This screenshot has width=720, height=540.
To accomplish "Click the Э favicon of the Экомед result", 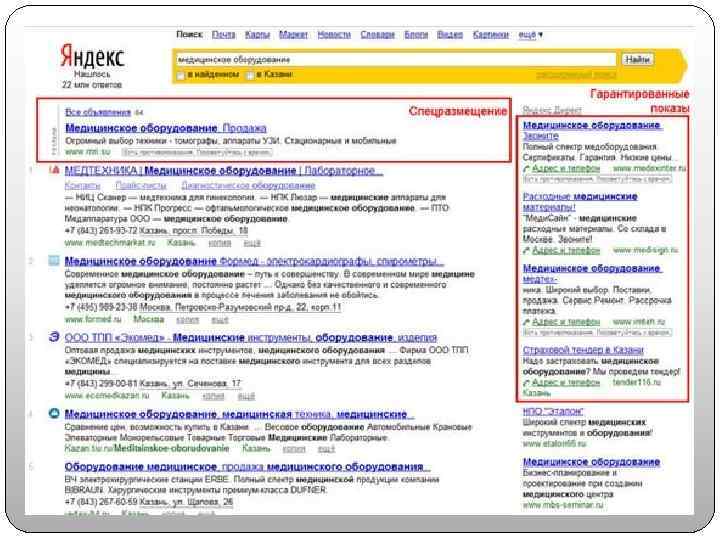I will click(54, 337).
